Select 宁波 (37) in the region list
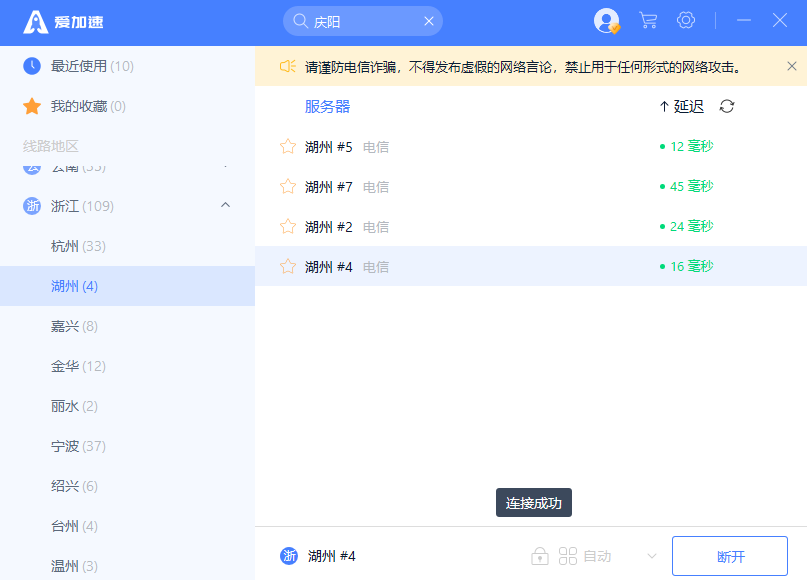Viewport: 807px width, 580px height. [x=127, y=446]
